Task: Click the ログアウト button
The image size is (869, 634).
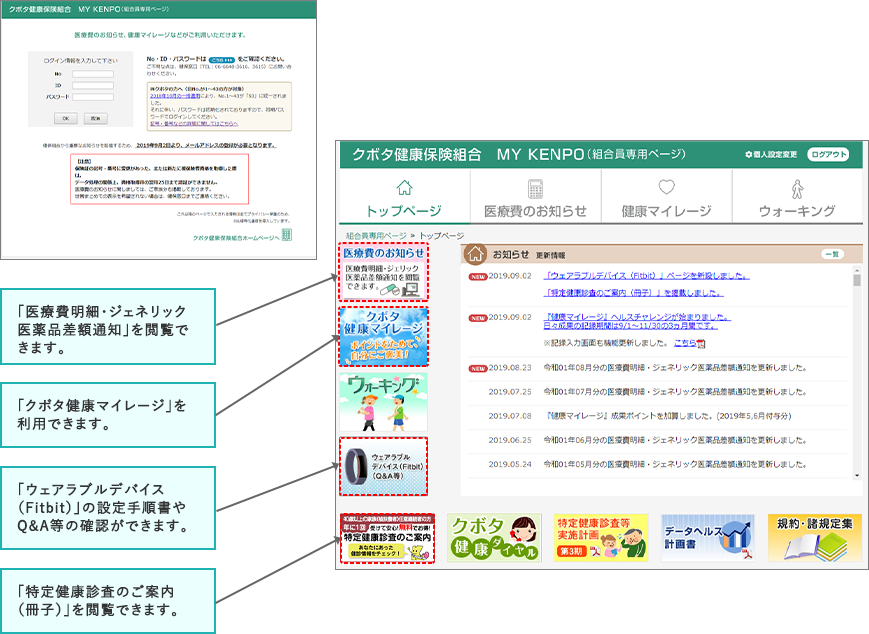Action: (x=829, y=155)
